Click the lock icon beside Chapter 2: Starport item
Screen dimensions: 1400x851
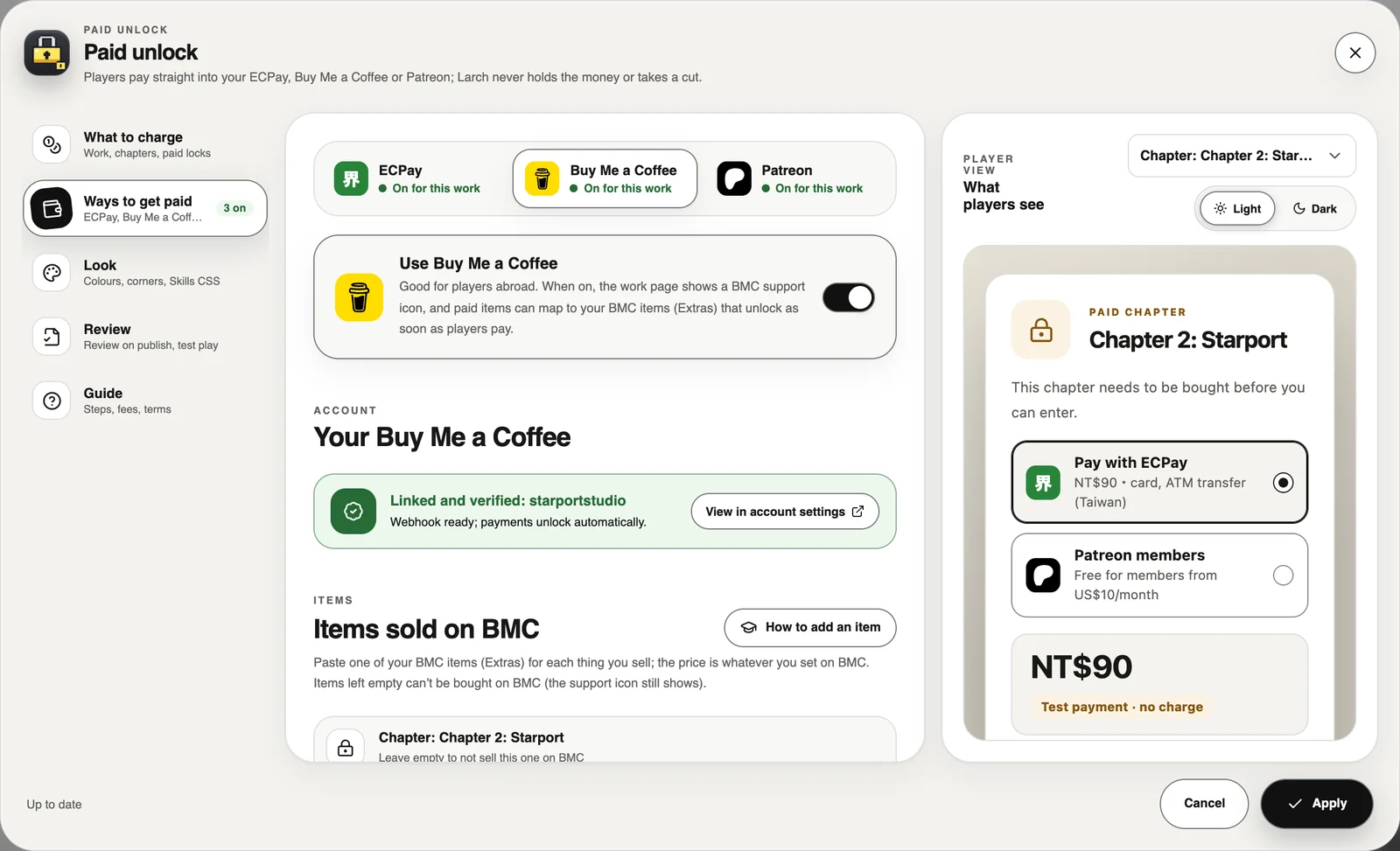tap(346, 748)
